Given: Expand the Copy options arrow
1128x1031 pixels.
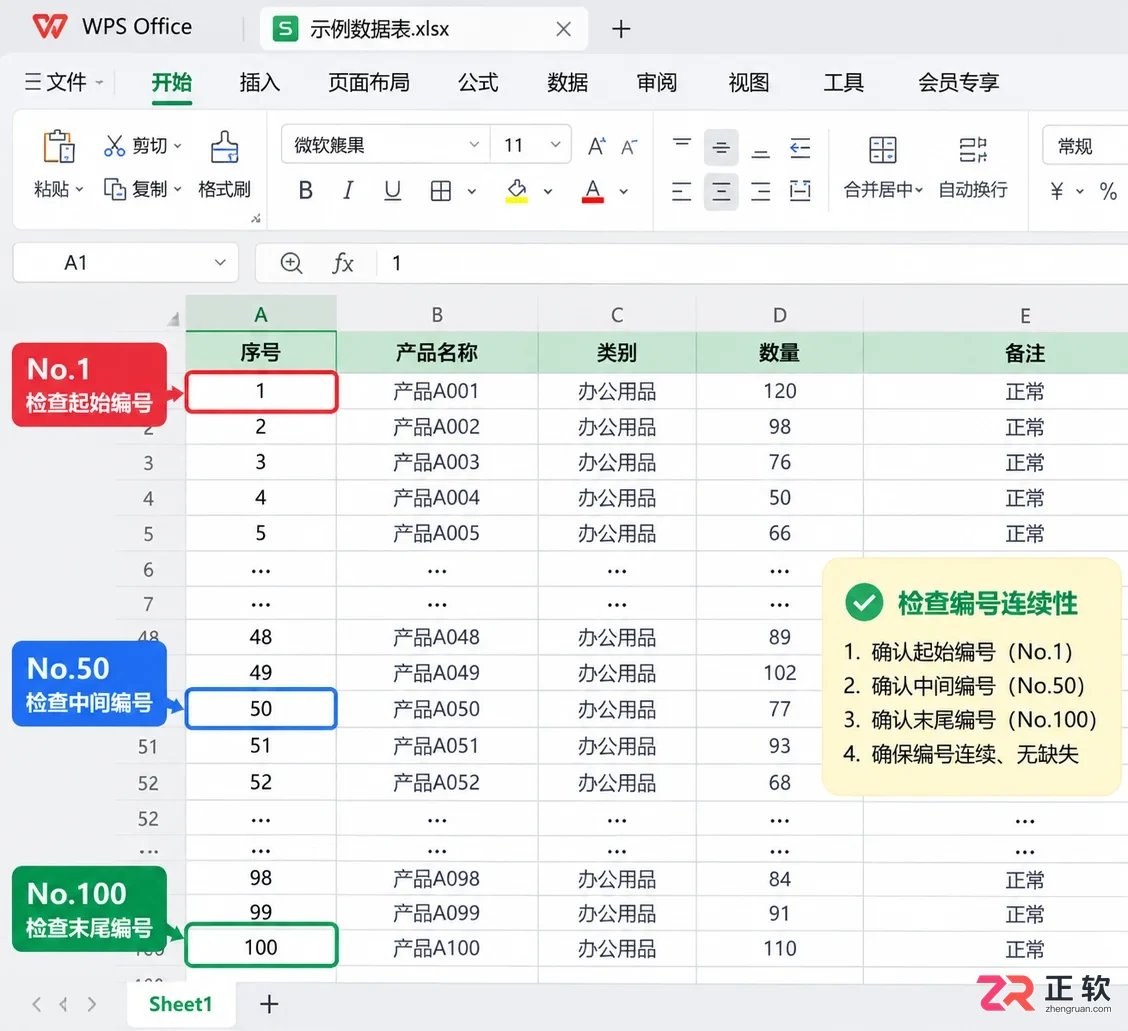Looking at the screenshot, I should pyautogui.click(x=178, y=189).
